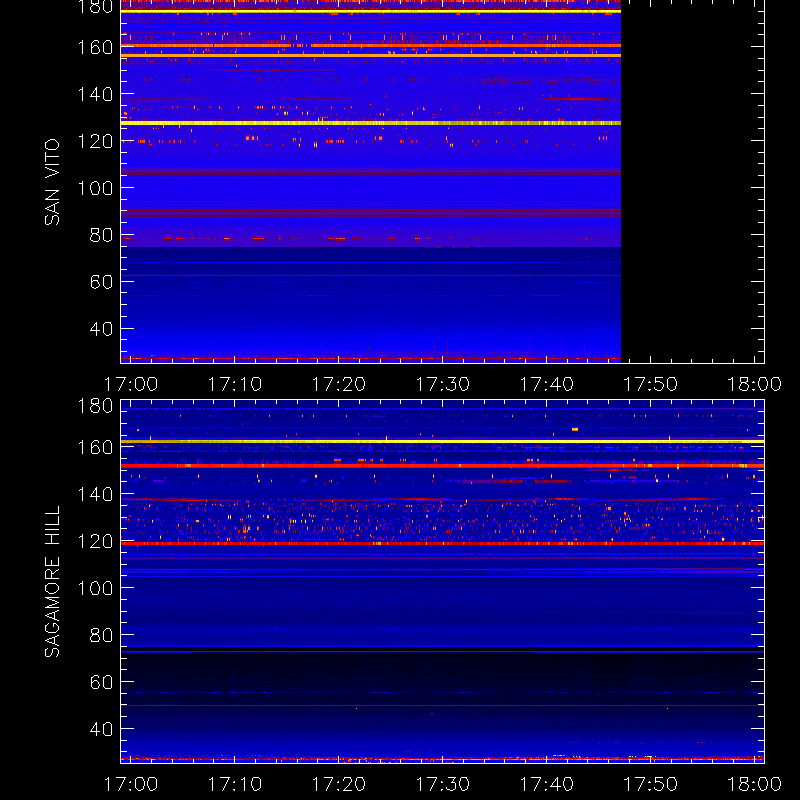Click 17:20 time label beneath San Vito plot
Screen dimensions: 800x800
[339, 384]
